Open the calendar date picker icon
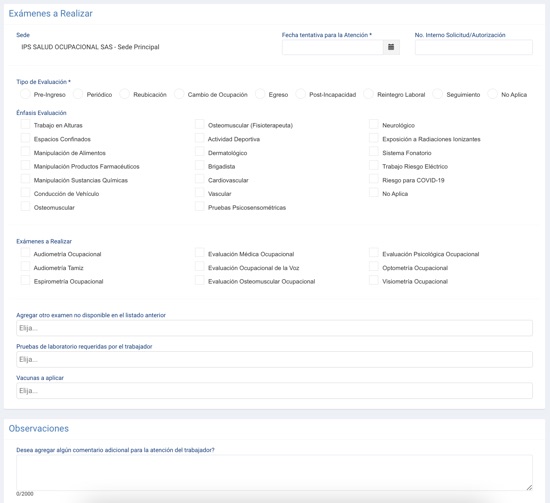The height and width of the screenshot is (503, 550). [x=391, y=47]
